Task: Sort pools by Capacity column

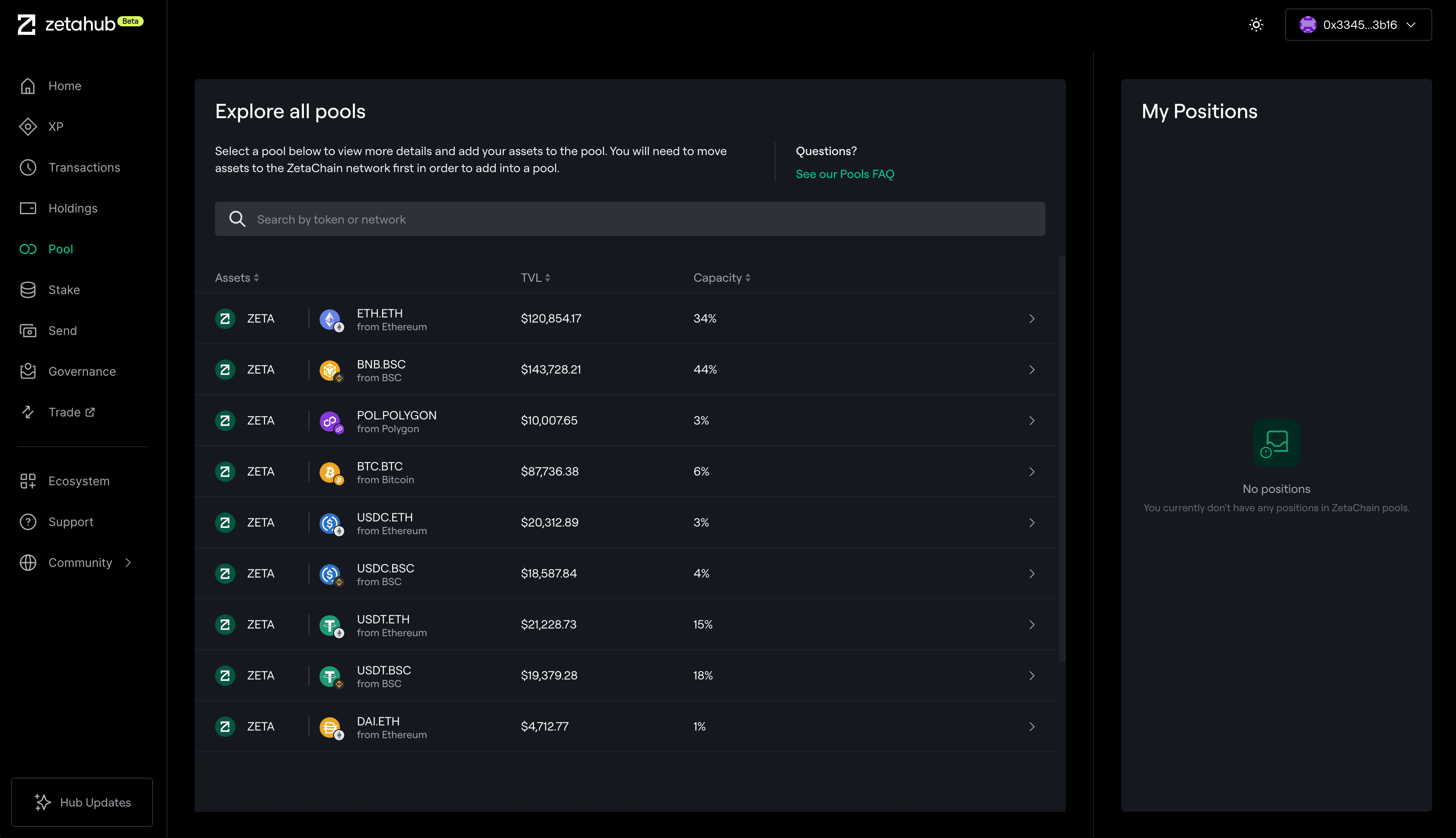Action: point(722,278)
